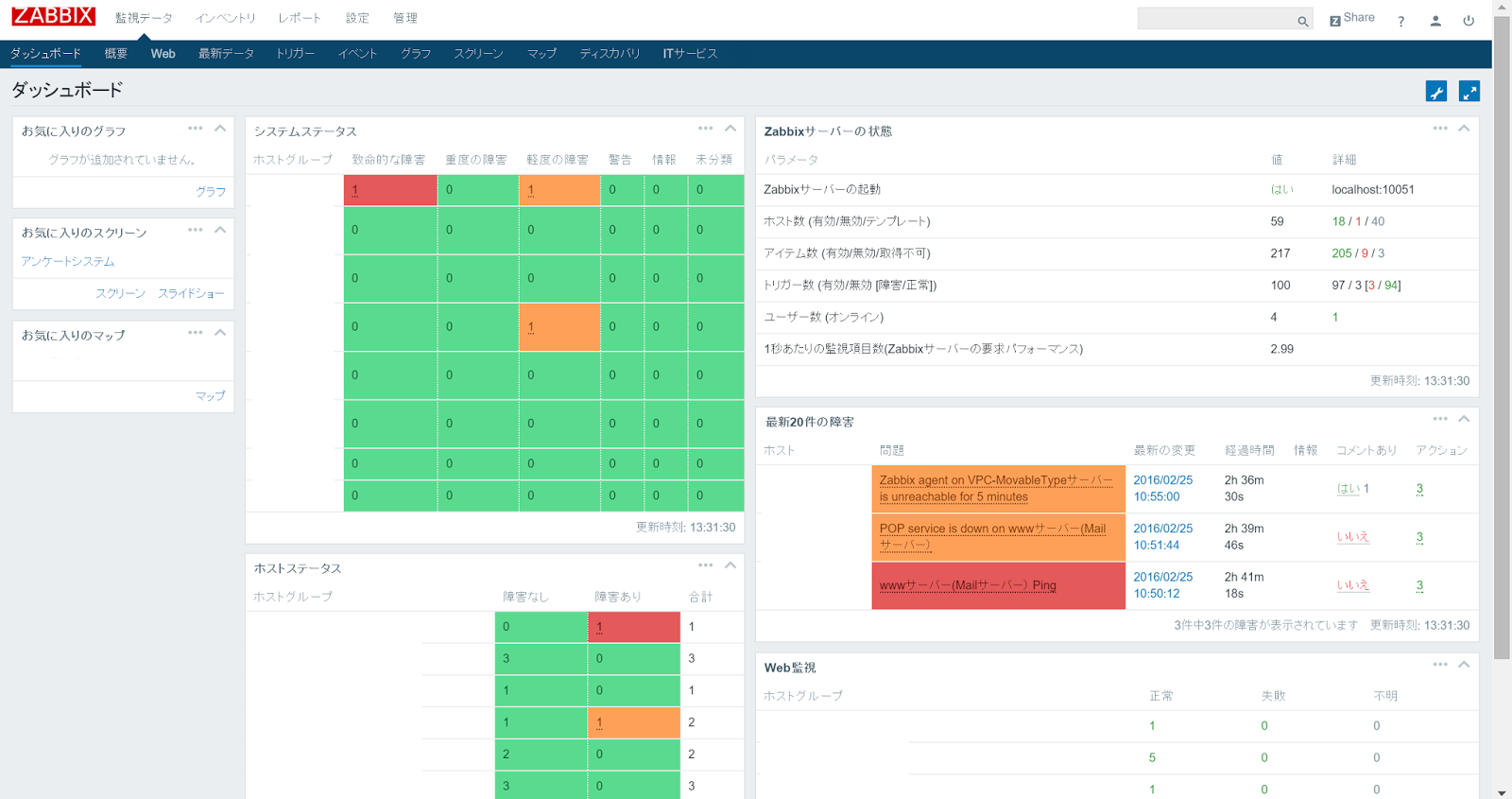Collapse the システムステータス widget
Screen dimensions: 1512x799
[x=730, y=129]
